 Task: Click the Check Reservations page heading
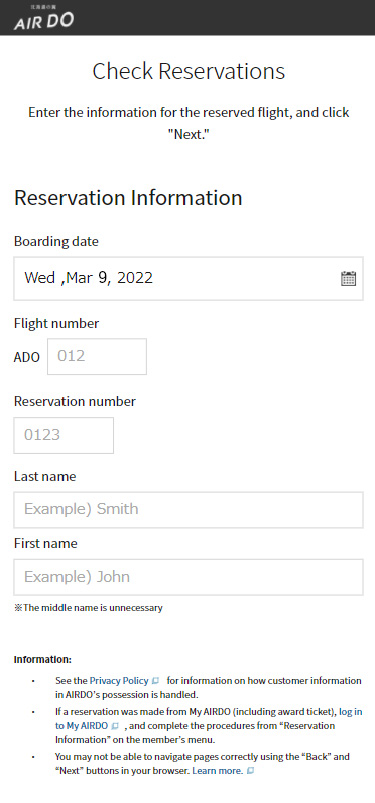coord(189,71)
